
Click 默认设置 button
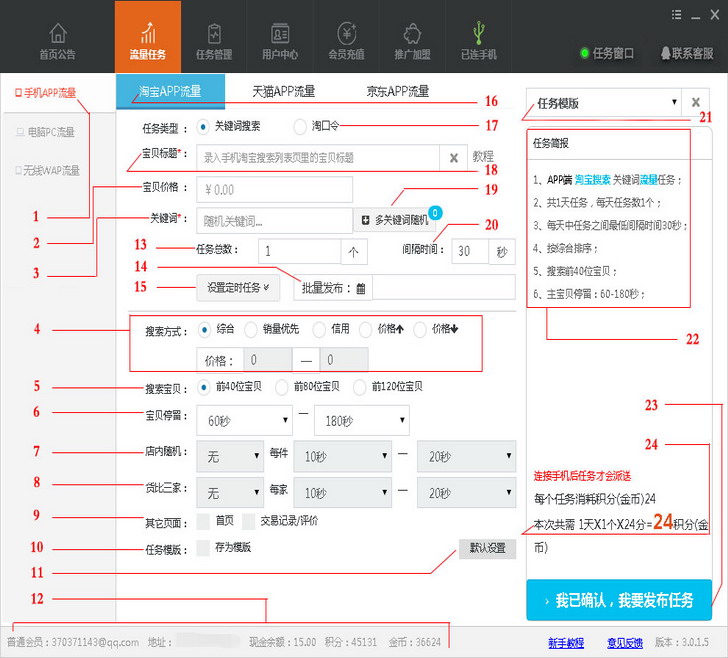pos(488,548)
